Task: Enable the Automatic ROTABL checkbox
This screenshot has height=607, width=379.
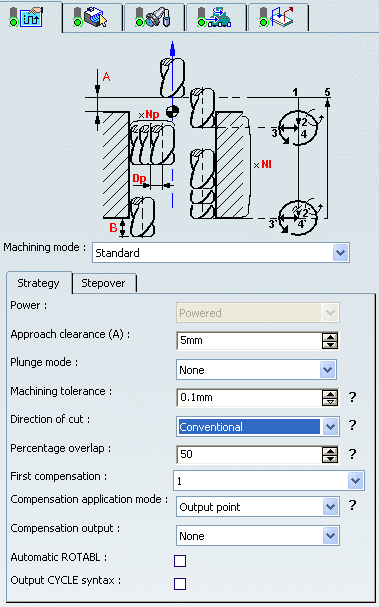Action: click(x=180, y=561)
